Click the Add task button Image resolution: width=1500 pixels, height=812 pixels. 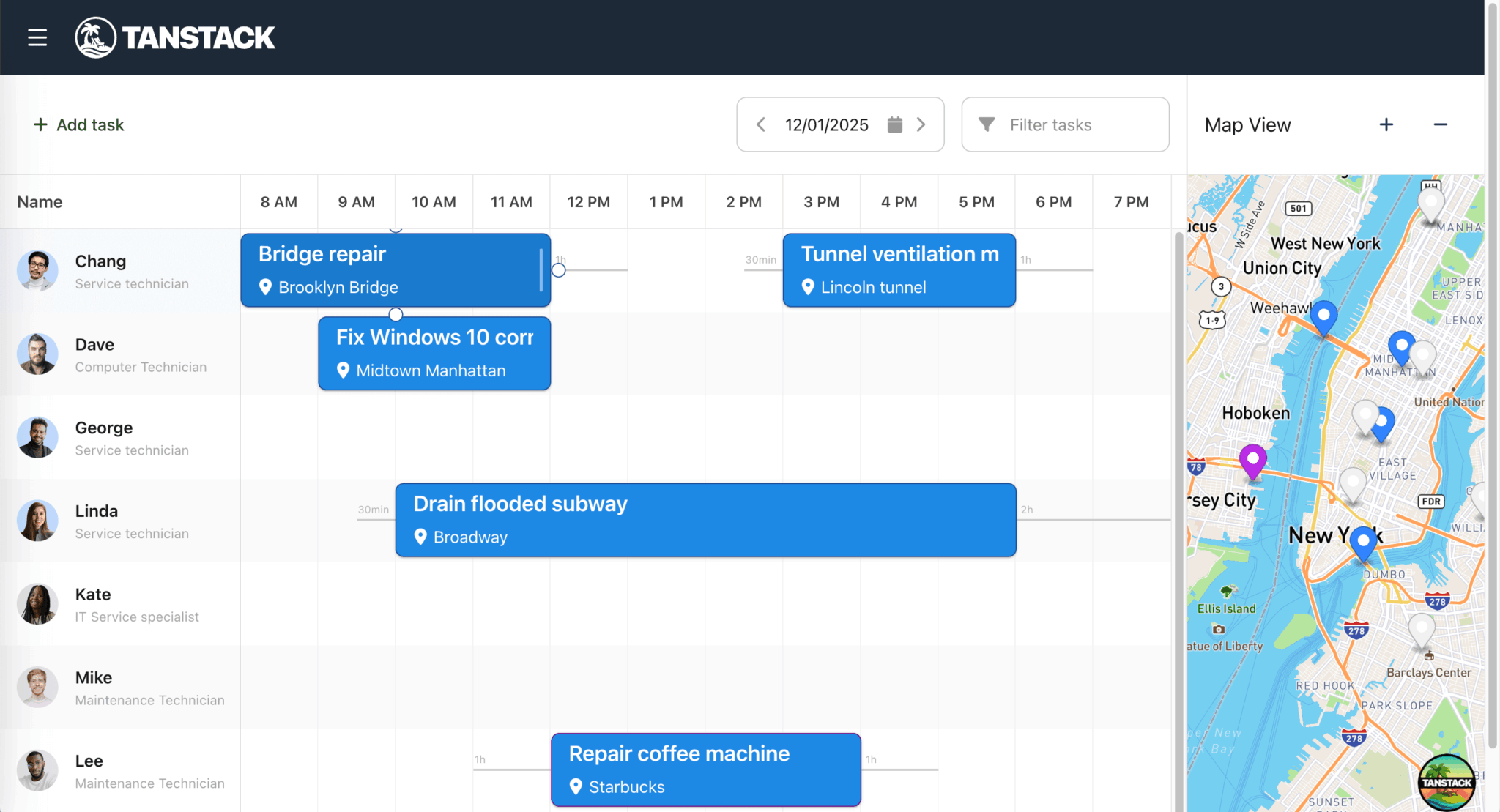pyautogui.click(x=79, y=124)
